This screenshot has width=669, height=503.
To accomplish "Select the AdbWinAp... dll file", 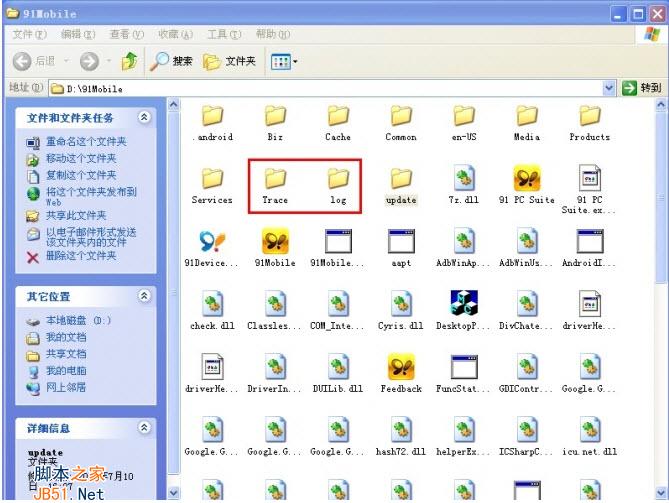I will point(463,248).
